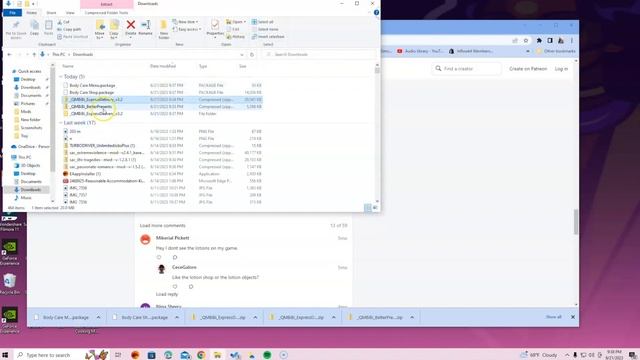Expand address bar history dropdown

pyautogui.click(x=242, y=54)
